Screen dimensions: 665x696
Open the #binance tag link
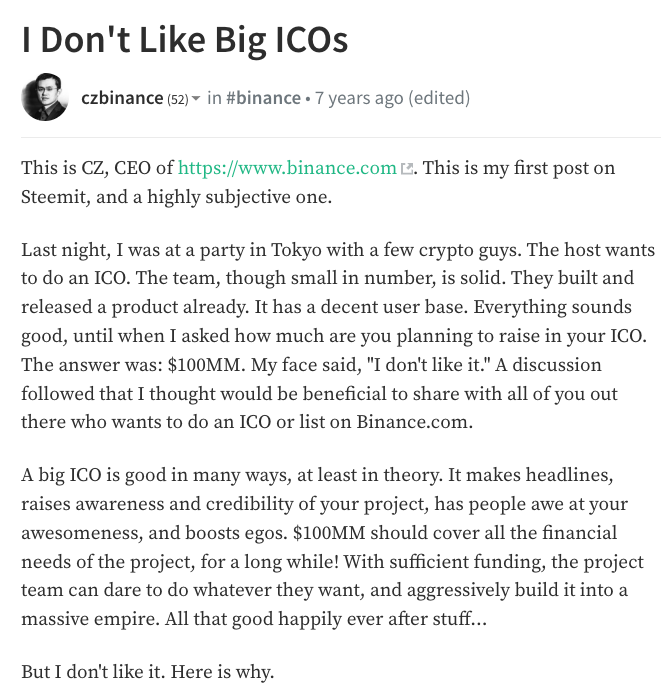pos(263,98)
